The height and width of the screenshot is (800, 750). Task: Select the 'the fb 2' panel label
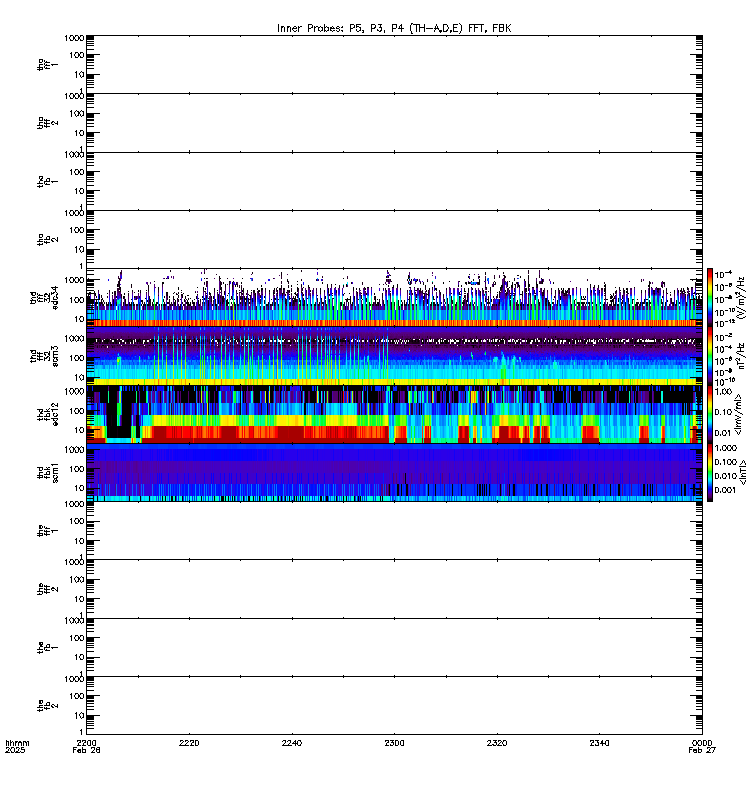(x=47, y=706)
